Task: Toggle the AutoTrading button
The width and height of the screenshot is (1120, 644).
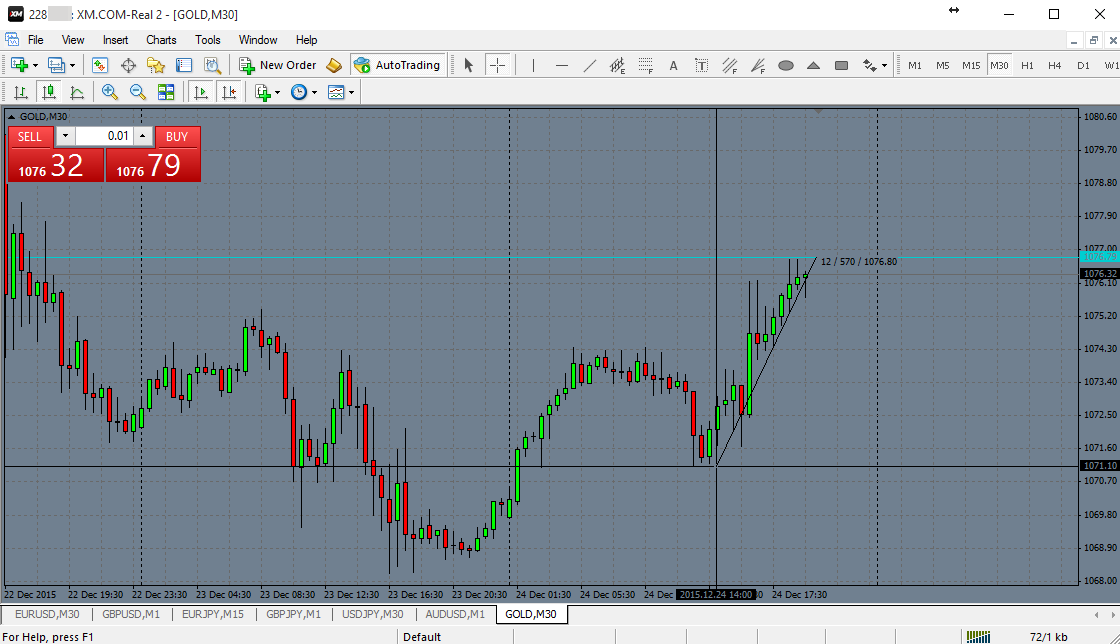Action: point(397,65)
